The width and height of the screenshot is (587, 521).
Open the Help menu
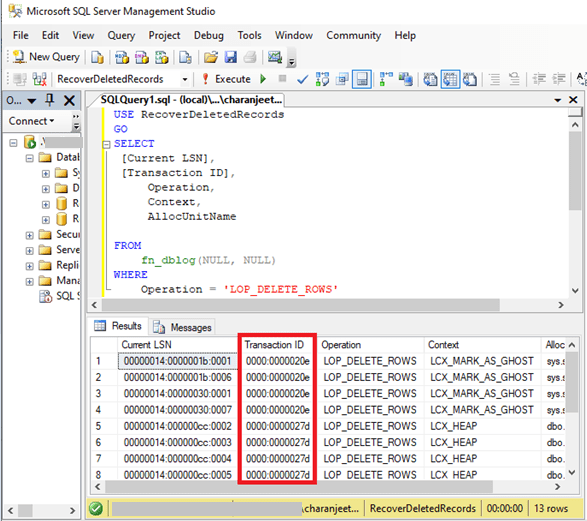[x=405, y=36]
